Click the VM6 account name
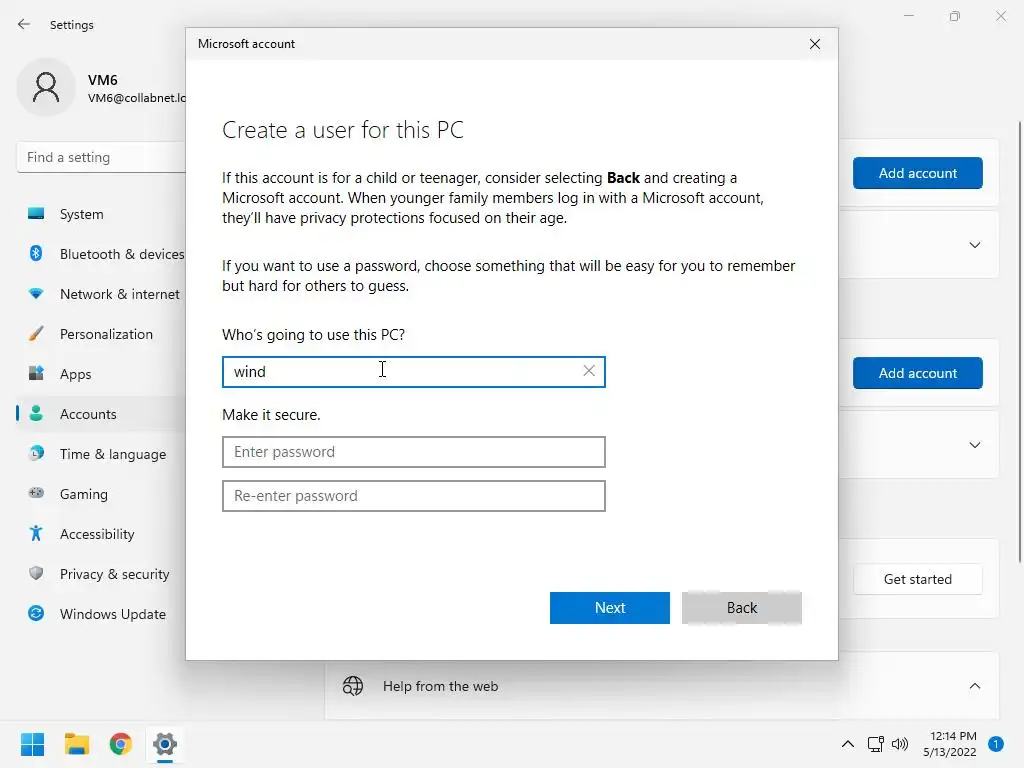 (x=103, y=80)
